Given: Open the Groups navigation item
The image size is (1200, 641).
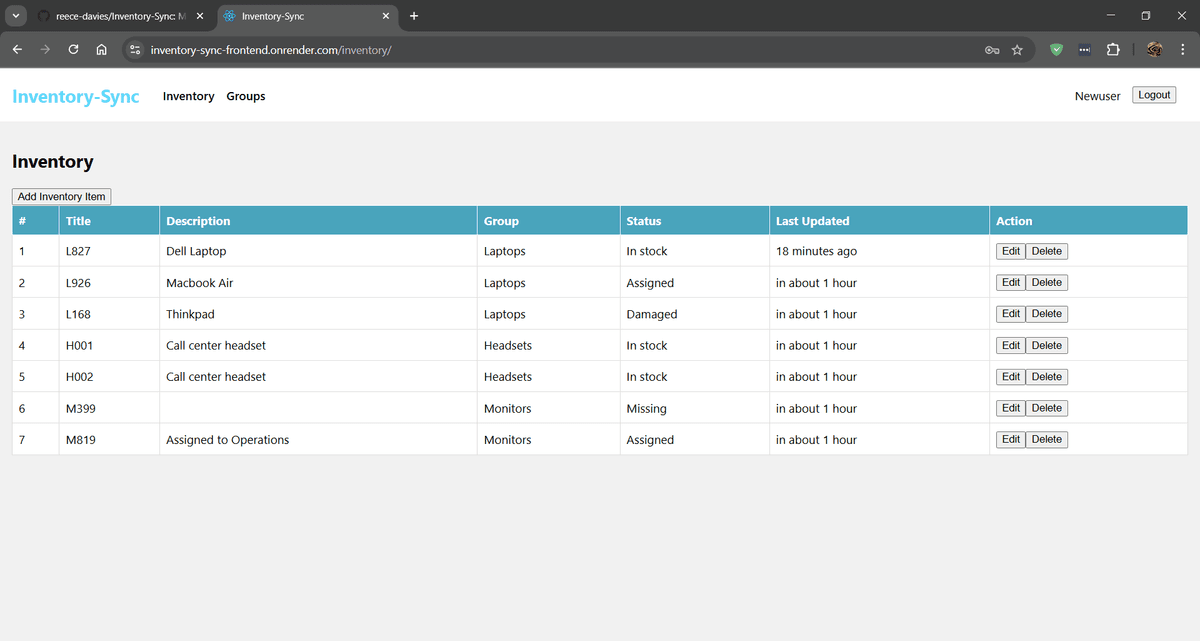Looking at the screenshot, I should click(x=246, y=97).
